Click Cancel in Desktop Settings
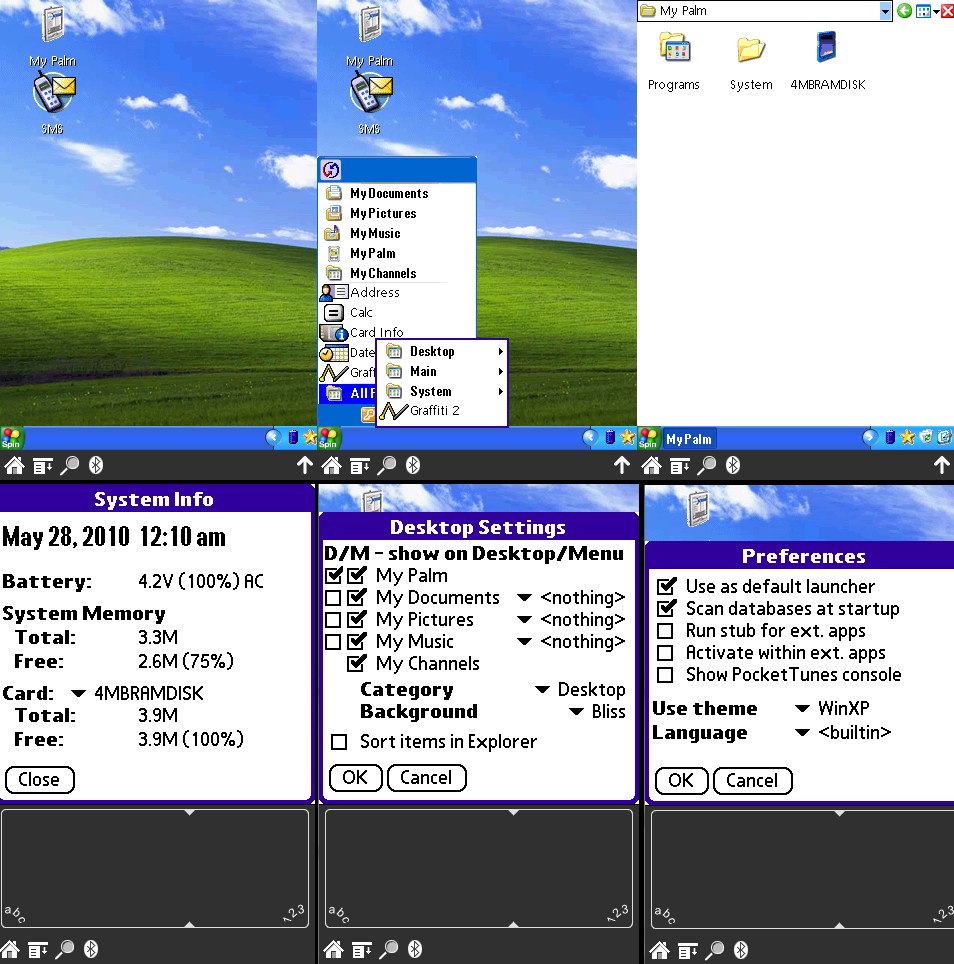Screen dimensions: 954x964 [x=427, y=778]
